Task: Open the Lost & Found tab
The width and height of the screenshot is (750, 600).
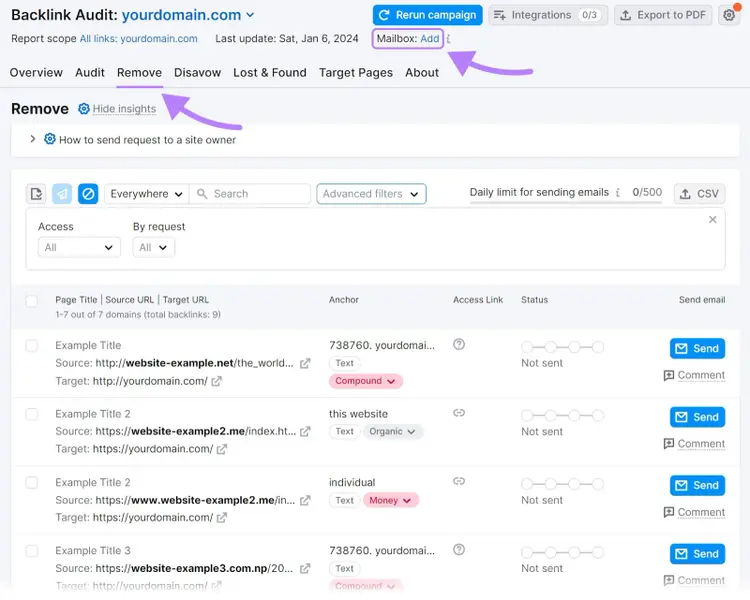Action: (x=270, y=73)
